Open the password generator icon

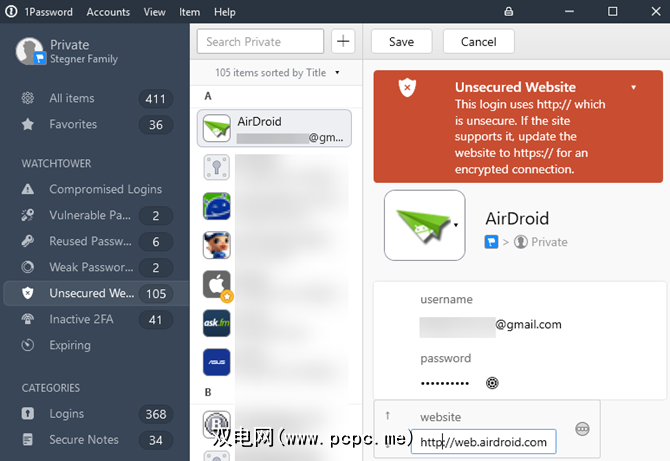492,383
